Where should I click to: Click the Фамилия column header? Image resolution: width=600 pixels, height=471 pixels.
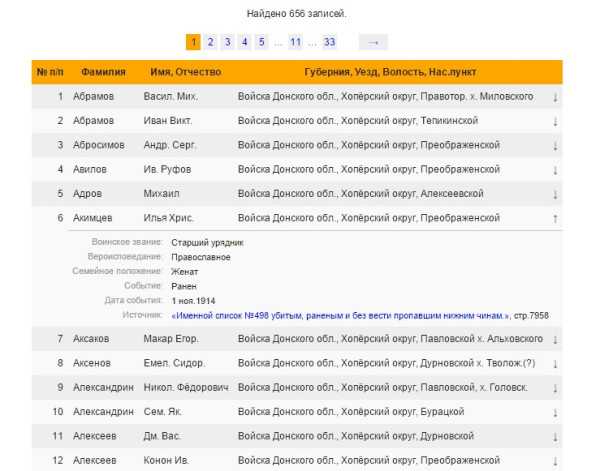tap(103, 72)
